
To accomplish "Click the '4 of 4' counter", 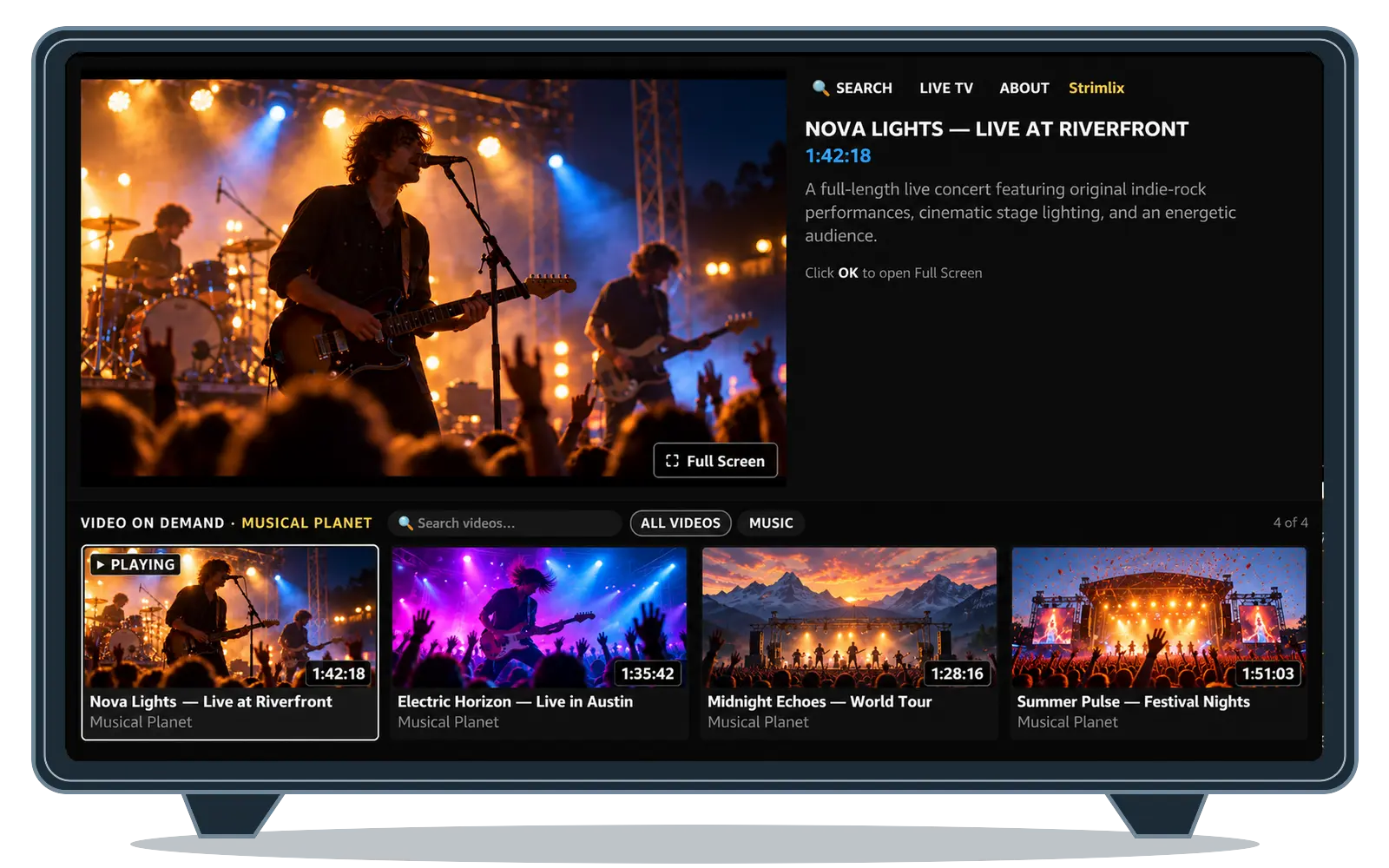I will click(x=1291, y=523).
